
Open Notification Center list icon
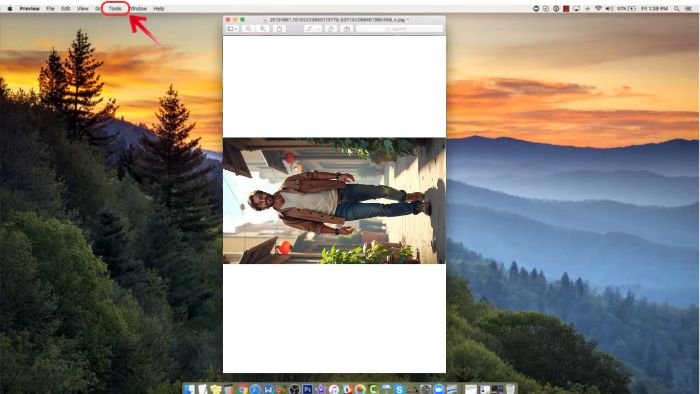click(x=688, y=8)
